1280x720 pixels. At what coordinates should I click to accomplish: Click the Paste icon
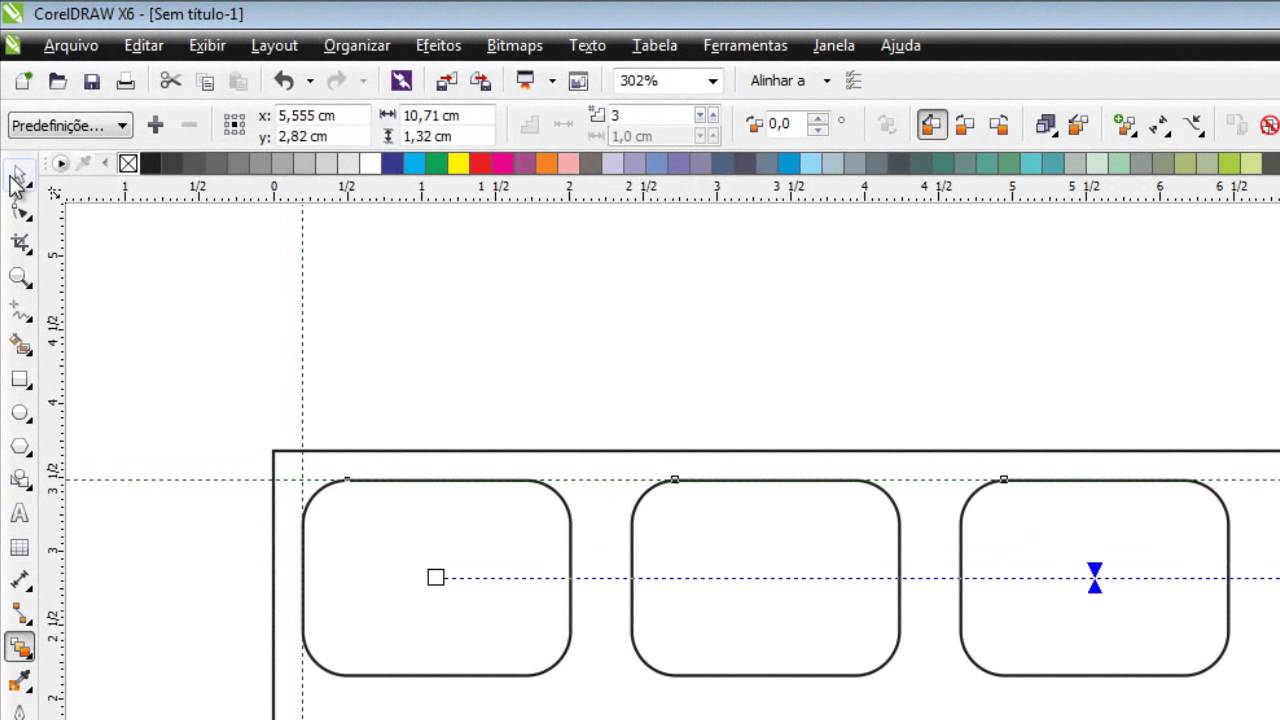[x=238, y=81]
